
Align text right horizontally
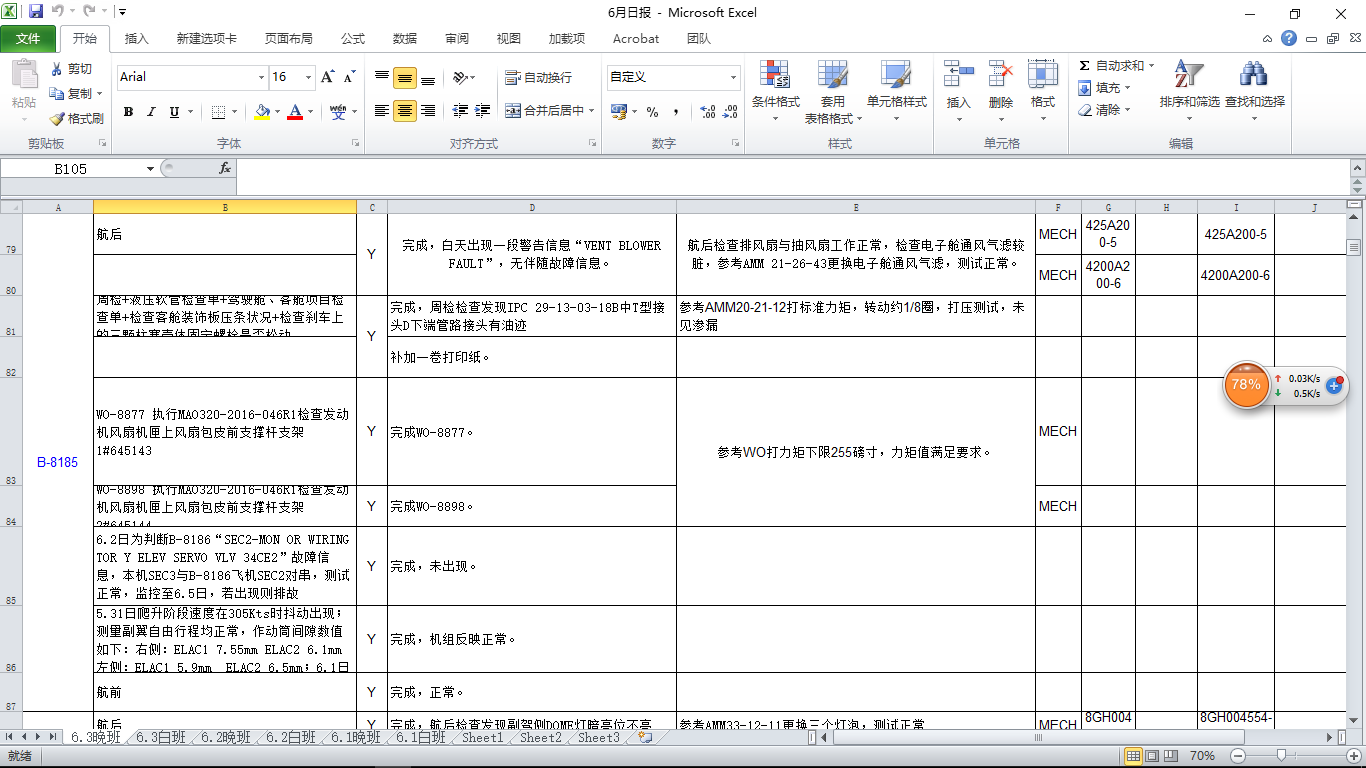[428, 111]
